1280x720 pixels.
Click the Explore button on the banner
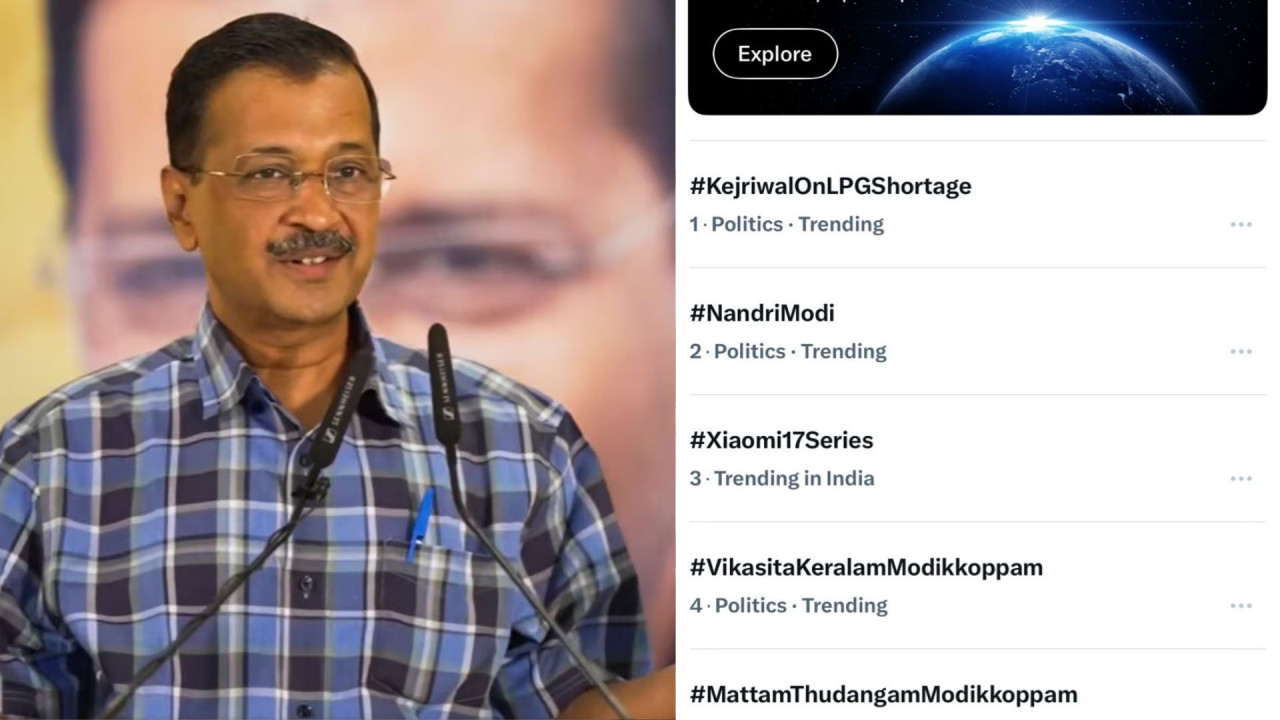pos(775,54)
